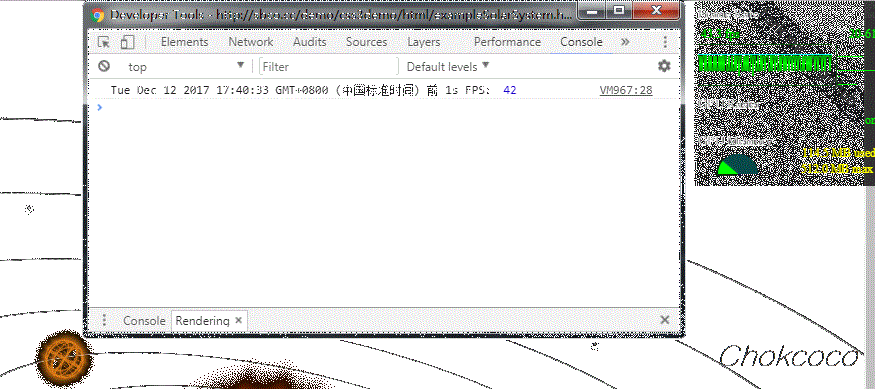Open the top execution context dropdown

(186, 66)
